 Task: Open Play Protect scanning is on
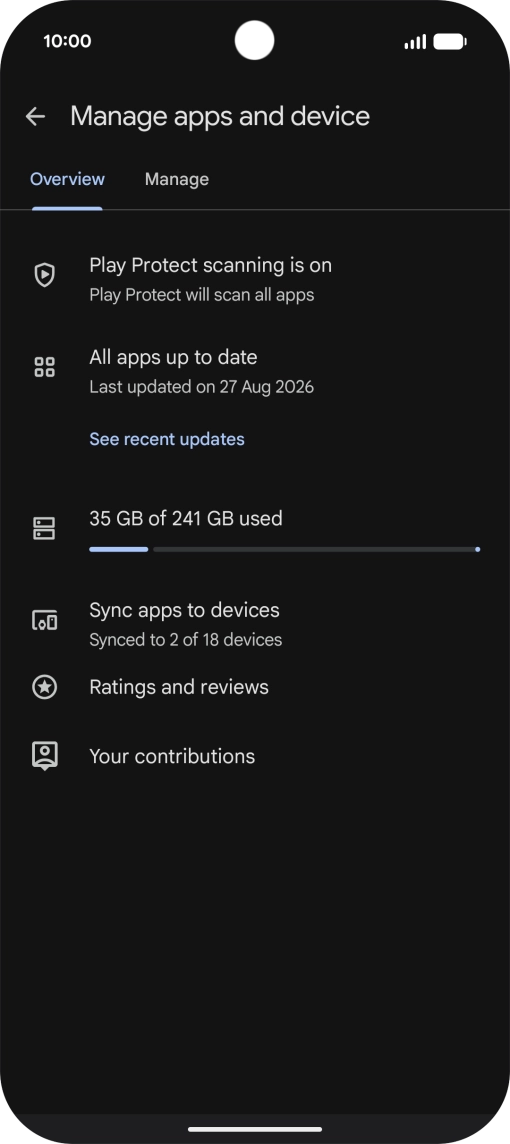pos(255,279)
